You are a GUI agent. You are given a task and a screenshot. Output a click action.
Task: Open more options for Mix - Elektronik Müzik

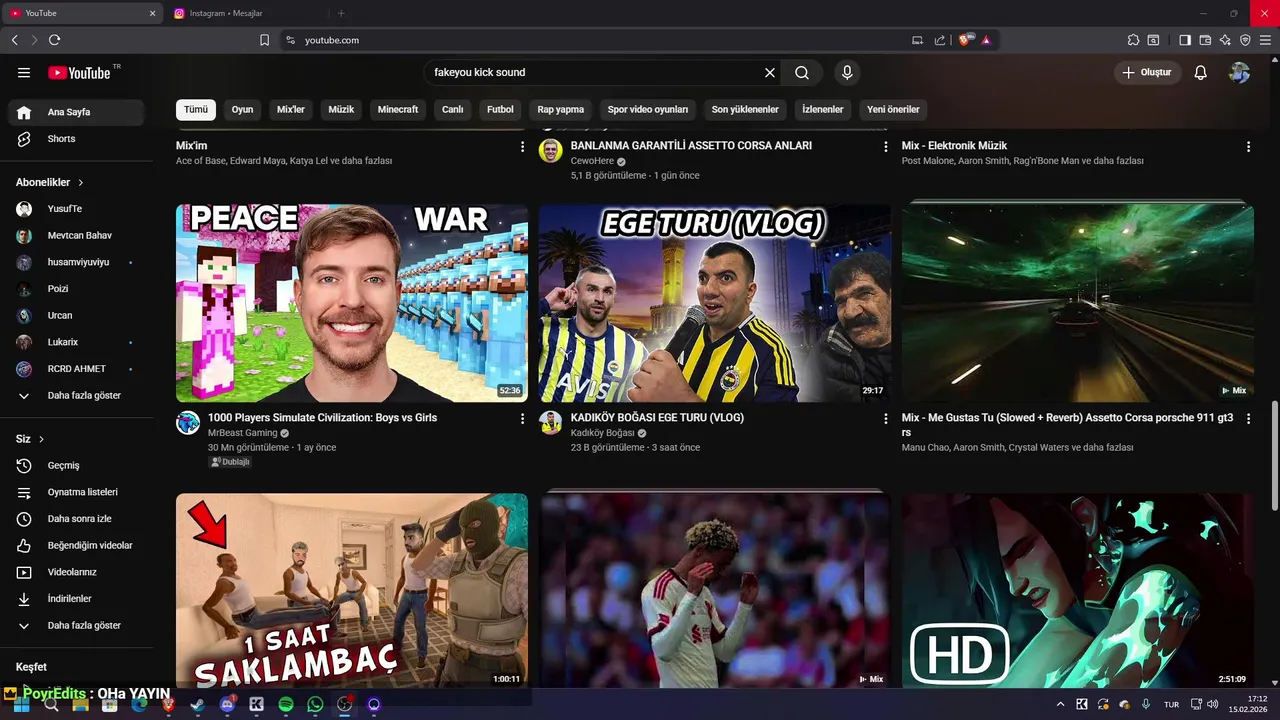pyautogui.click(x=1248, y=147)
